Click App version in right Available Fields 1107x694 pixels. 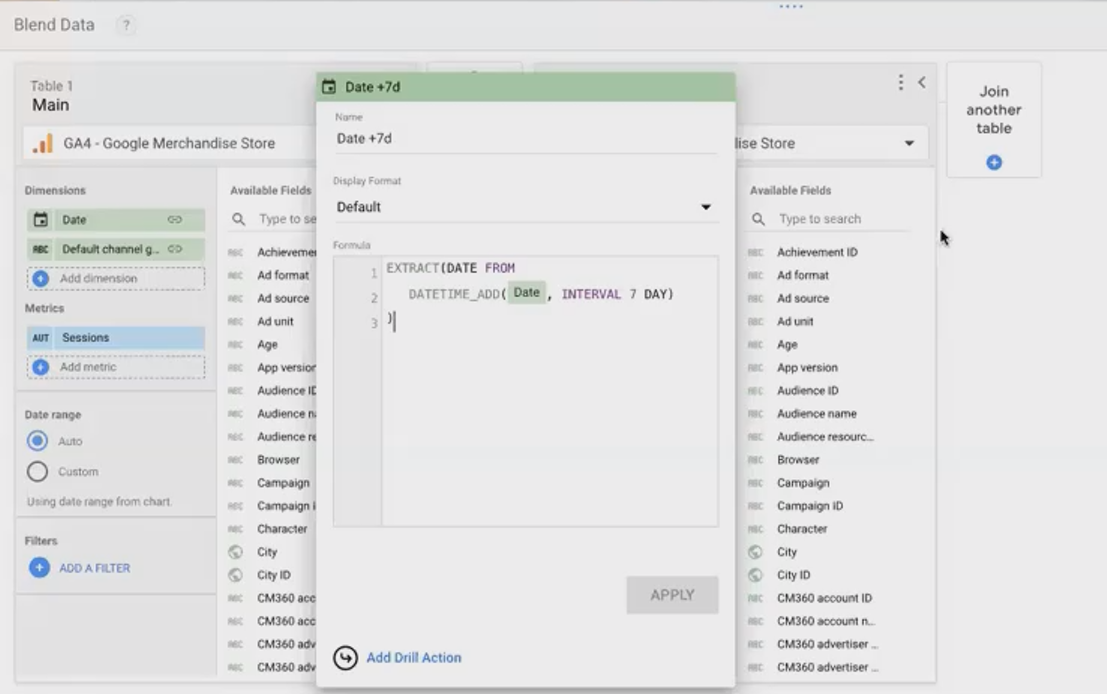point(807,368)
